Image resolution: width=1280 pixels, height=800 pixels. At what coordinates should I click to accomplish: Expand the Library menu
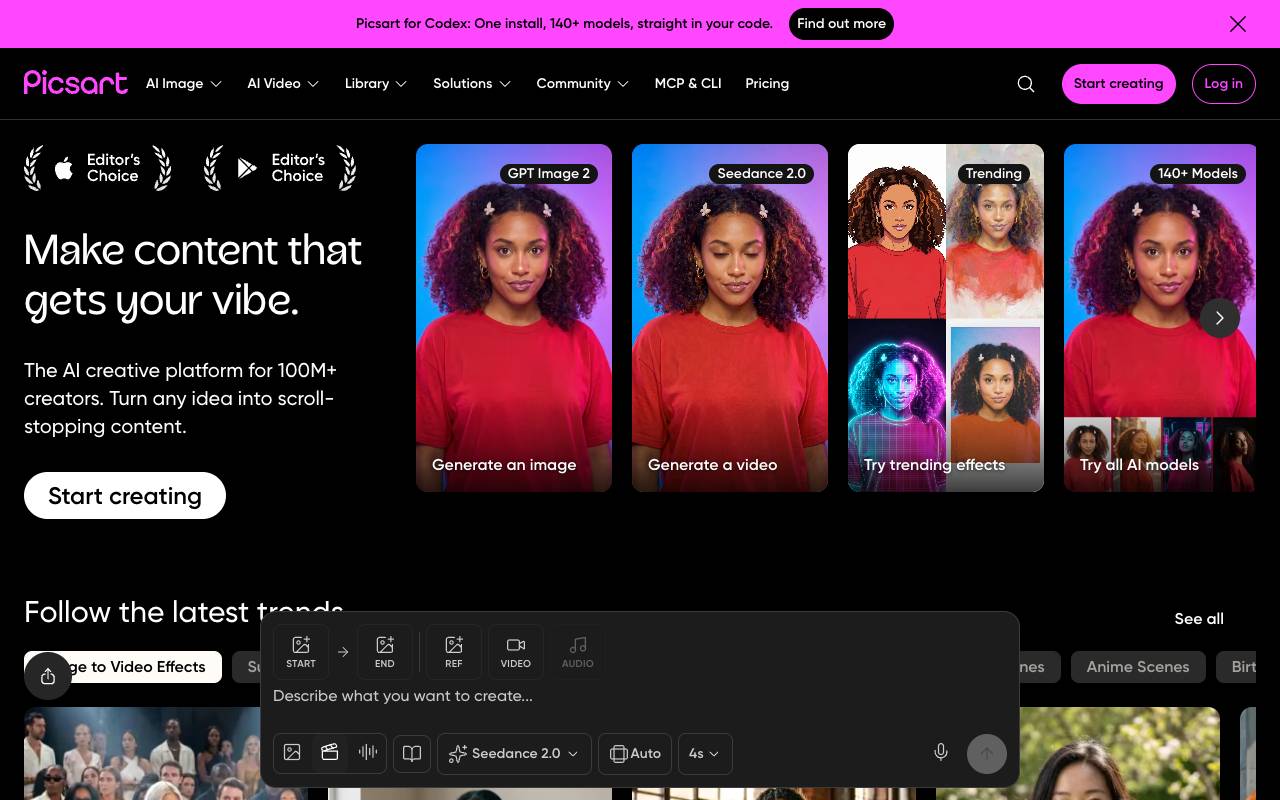pos(376,84)
